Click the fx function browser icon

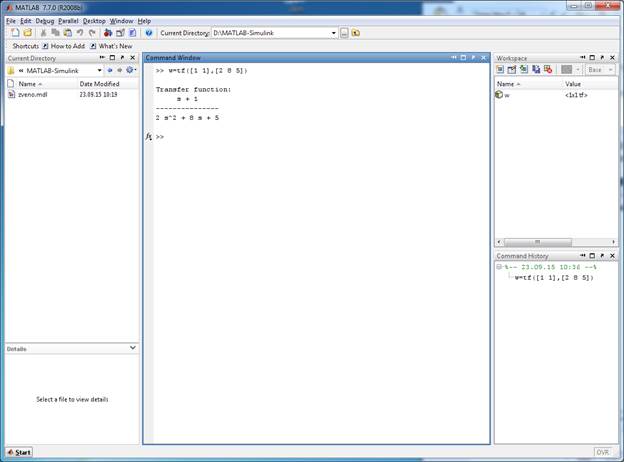[148, 136]
